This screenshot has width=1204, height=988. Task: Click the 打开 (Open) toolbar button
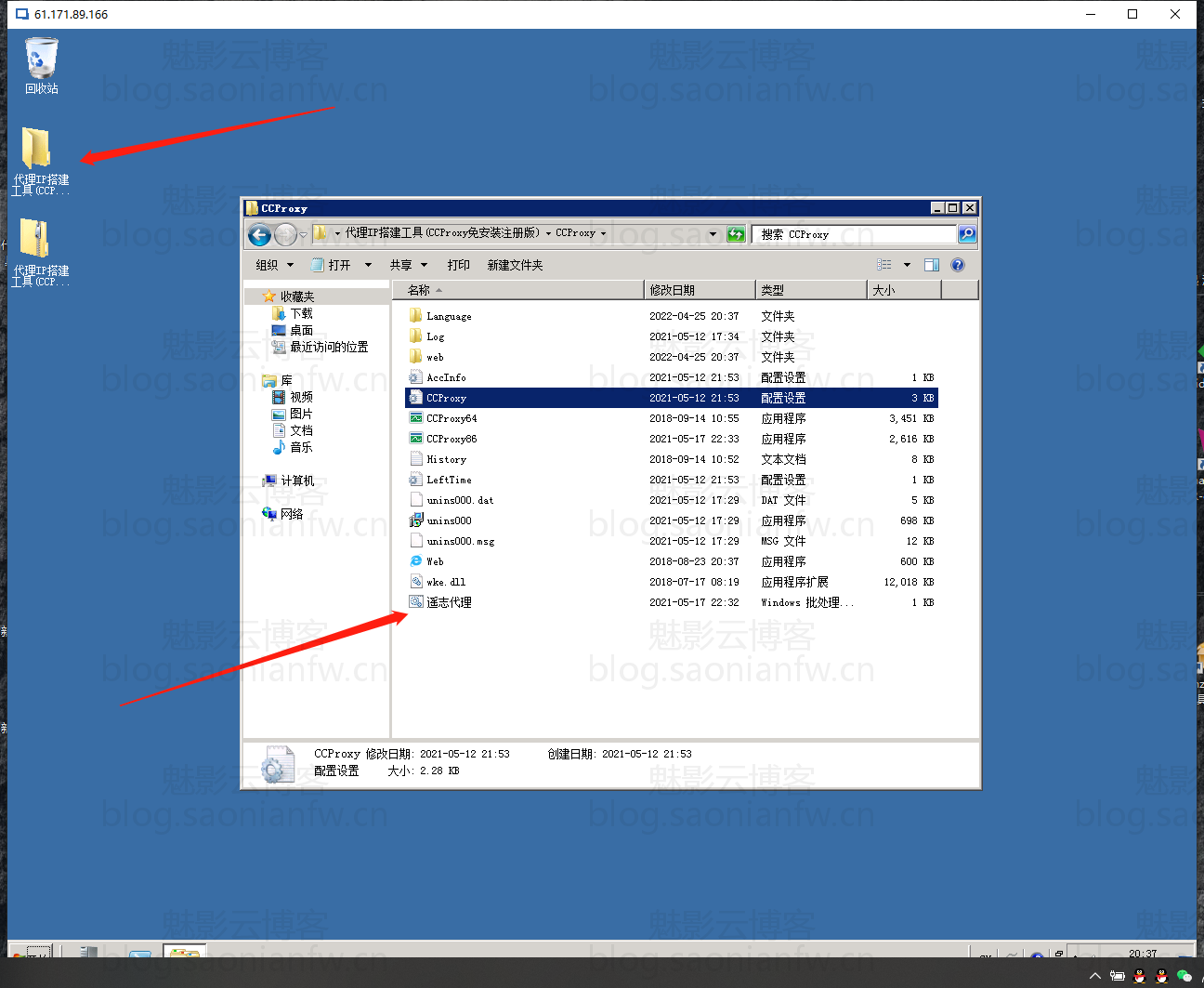tap(332, 265)
